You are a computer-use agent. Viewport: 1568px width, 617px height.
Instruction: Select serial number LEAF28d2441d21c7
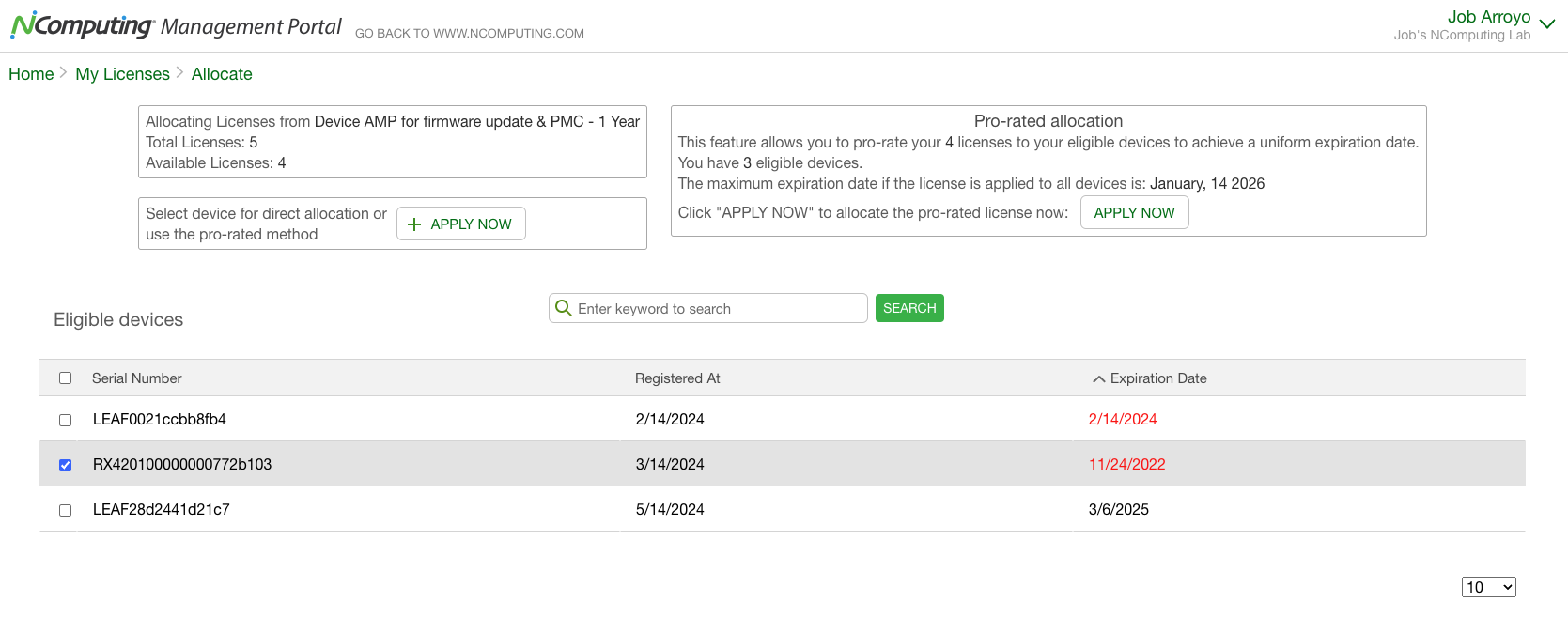click(162, 510)
